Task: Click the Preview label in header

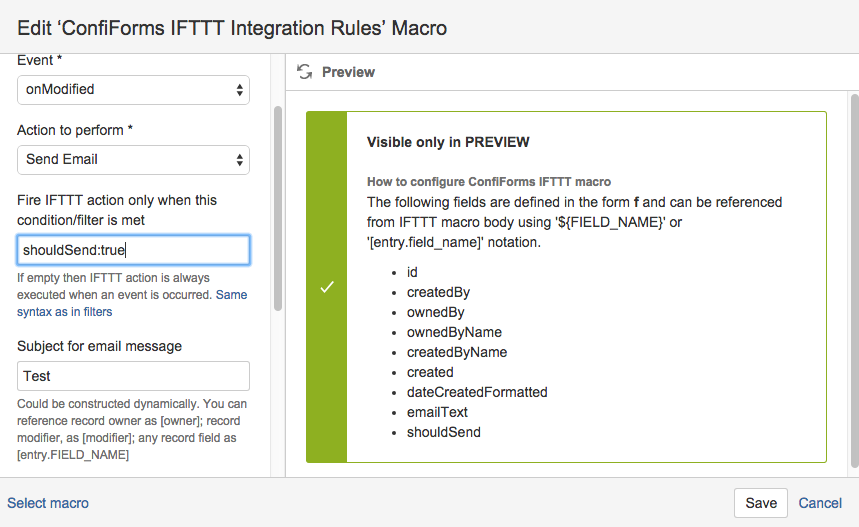Action: pyautogui.click(x=348, y=72)
